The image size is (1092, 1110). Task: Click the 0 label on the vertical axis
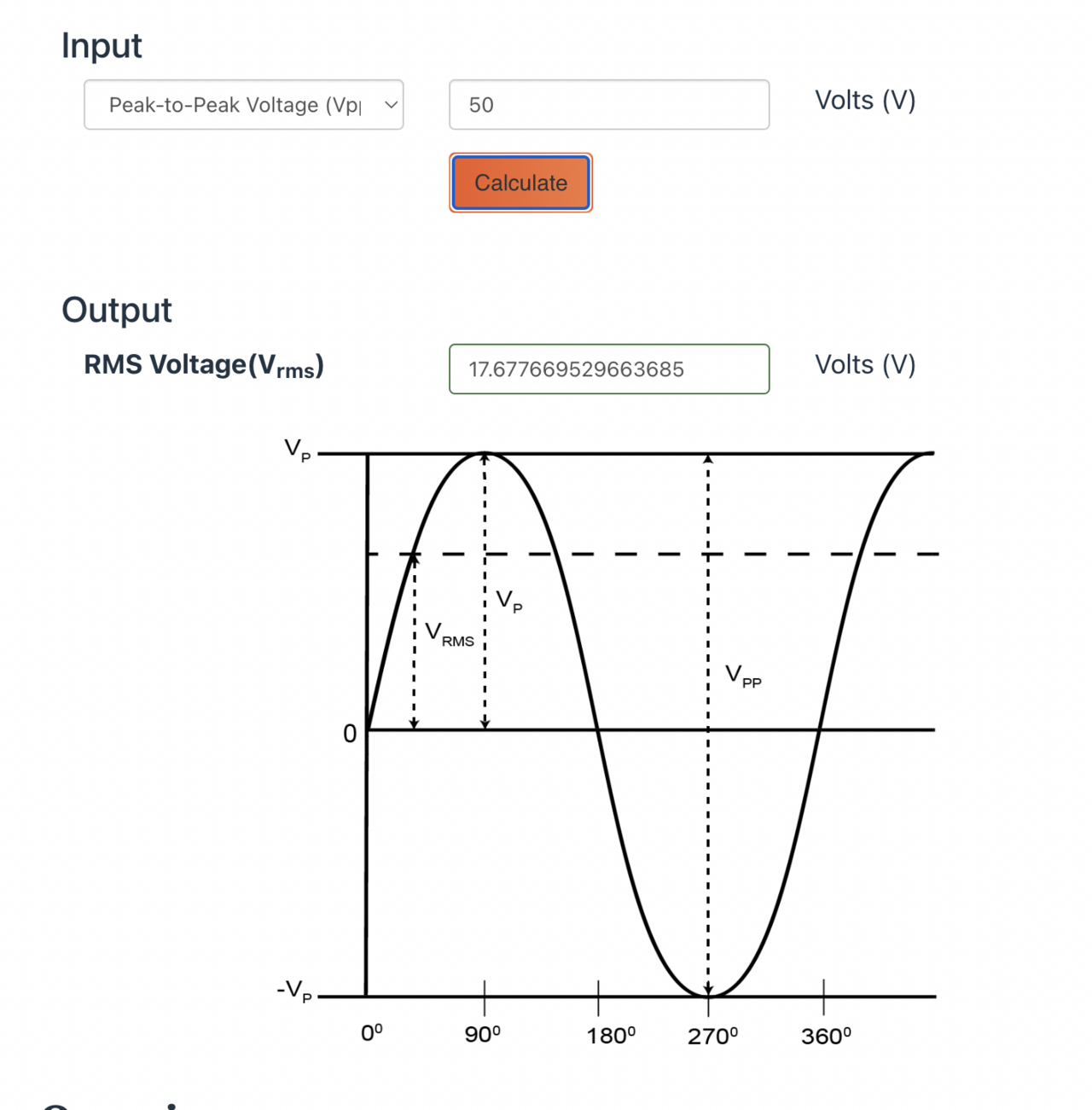pos(350,734)
